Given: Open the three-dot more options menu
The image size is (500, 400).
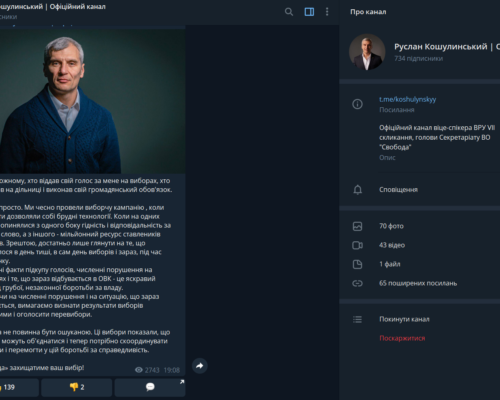Looking at the screenshot, I should tap(327, 12).
